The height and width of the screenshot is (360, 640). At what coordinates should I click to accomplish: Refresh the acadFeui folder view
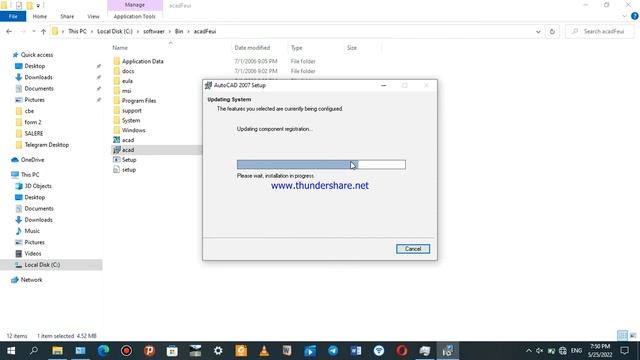552,31
